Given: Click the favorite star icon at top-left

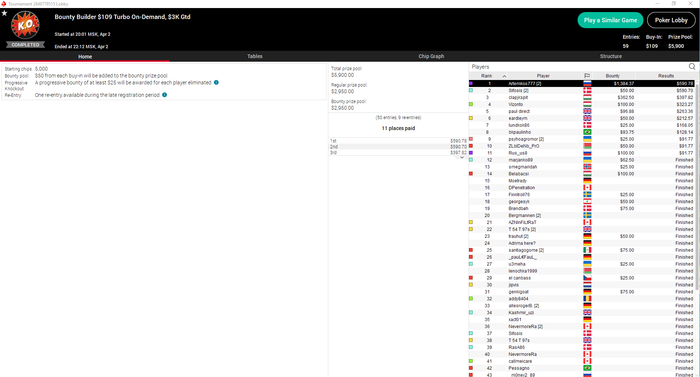Looking at the screenshot, I should (4, 13).
